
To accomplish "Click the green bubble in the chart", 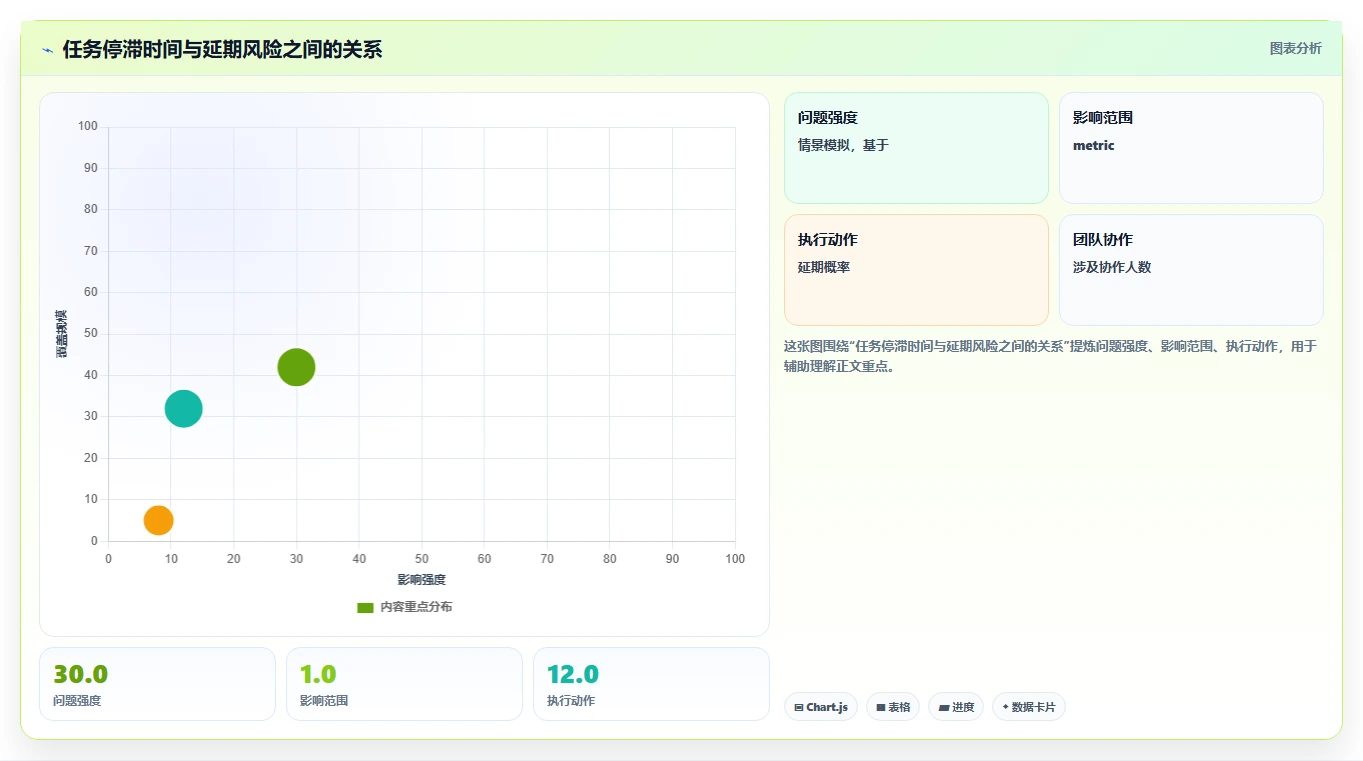I will coord(296,367).
